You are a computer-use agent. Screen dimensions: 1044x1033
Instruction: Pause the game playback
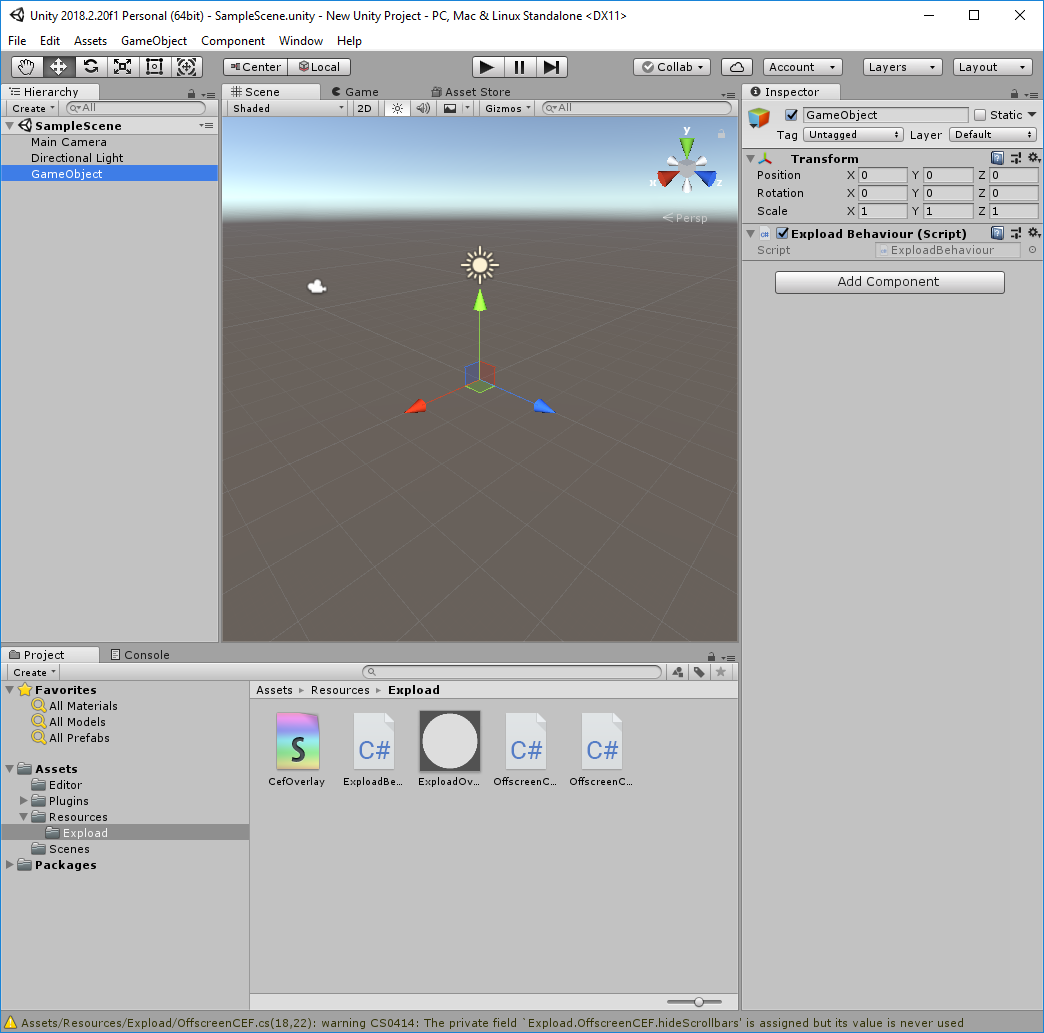pos(519,67)
